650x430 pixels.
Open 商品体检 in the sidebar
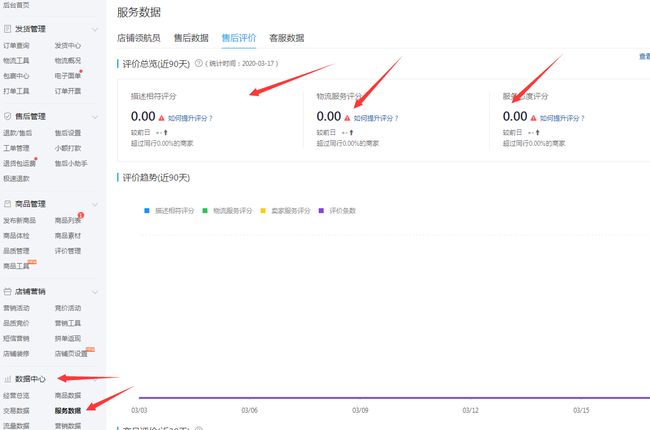click(x=16, y=236)
